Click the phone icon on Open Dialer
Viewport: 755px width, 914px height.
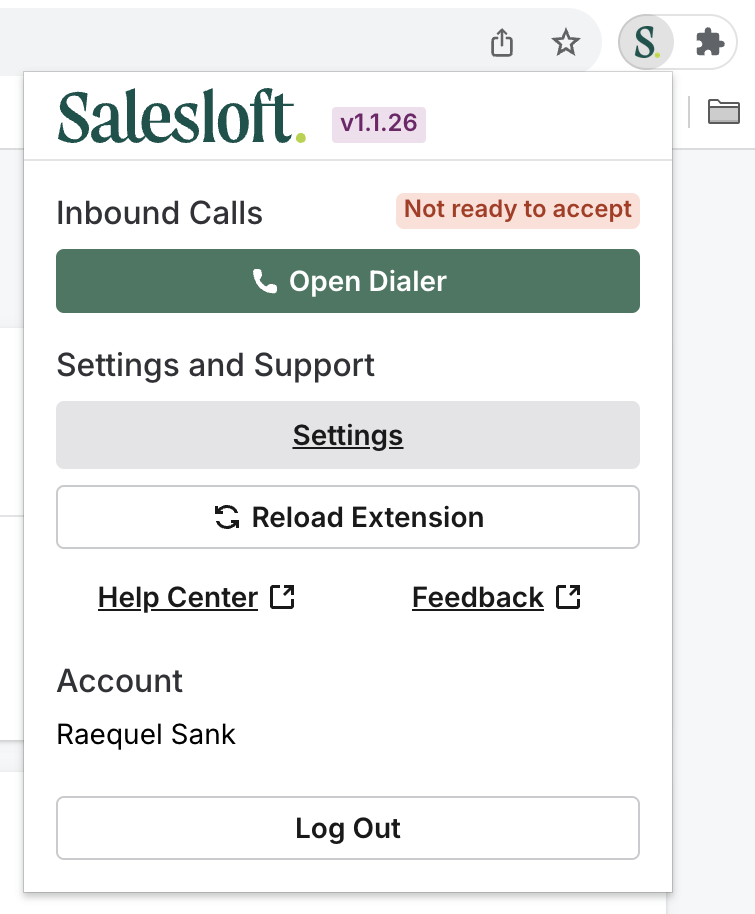coord(263,281)
